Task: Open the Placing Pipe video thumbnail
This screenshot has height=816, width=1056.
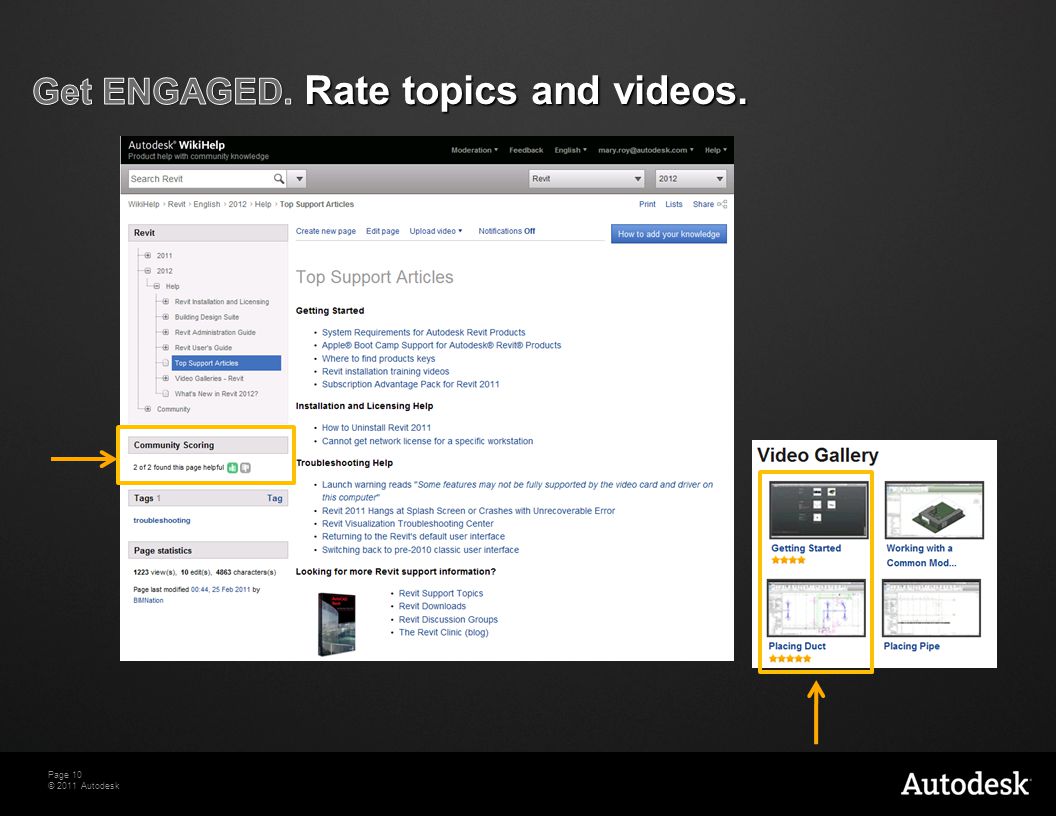Action: (x=931, y=608)
